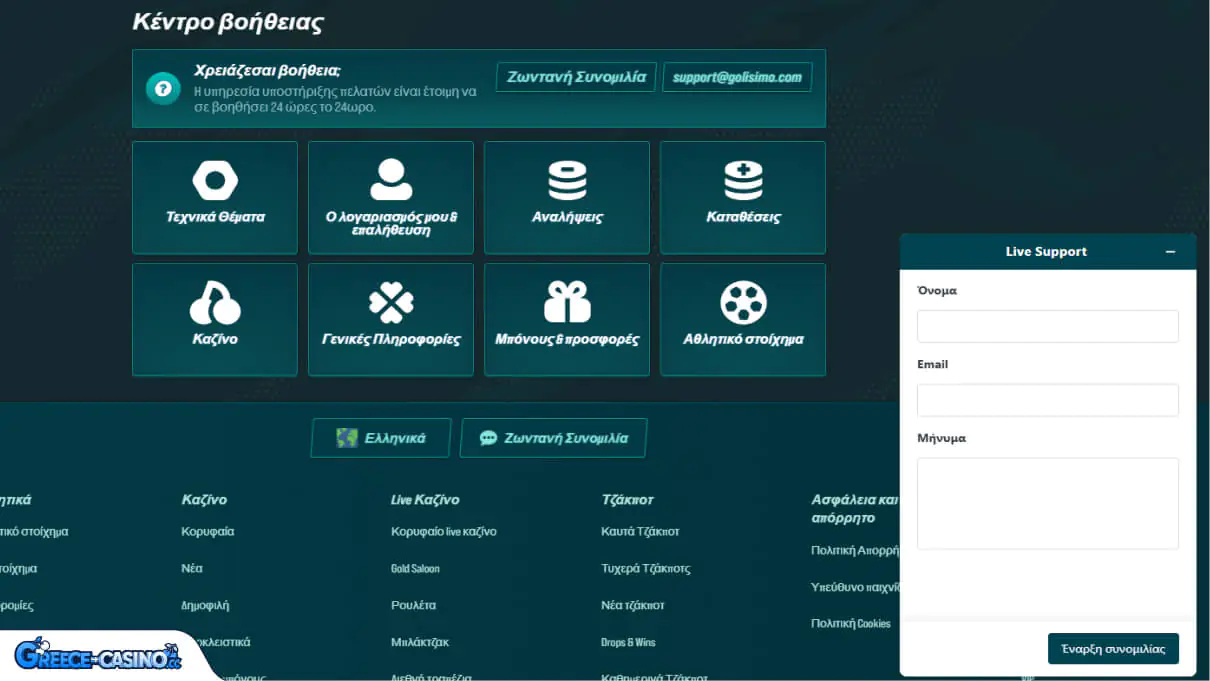The height and width of the screenshot is (681, 1210).
Task: Click the Μήνυμα message text area
Action: click(1047, 503)
